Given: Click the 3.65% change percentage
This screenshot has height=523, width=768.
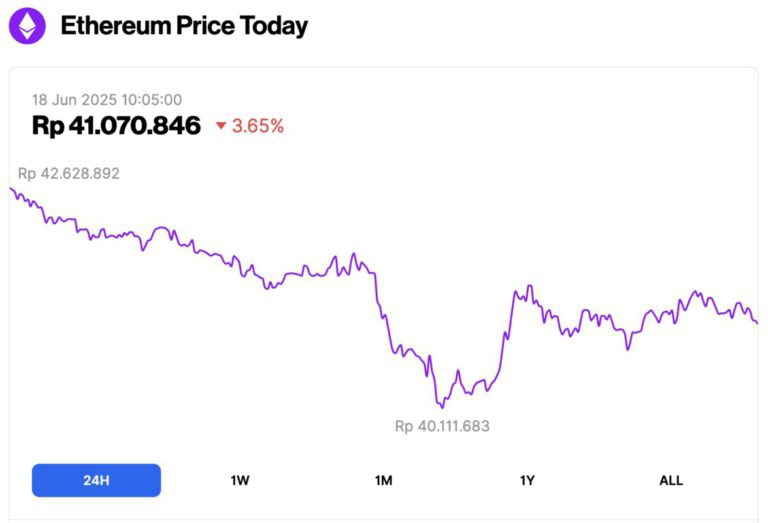Looking at the screenshot, I should click(258, 126).
